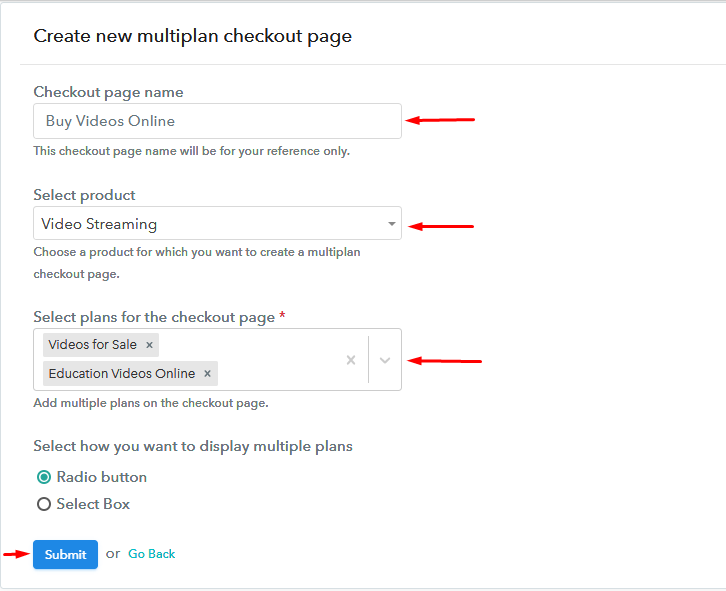Image resolution: width=726 pixels, height=591 pixels.
Task: Click the Select product label
Action: click(x=84, y=195)
